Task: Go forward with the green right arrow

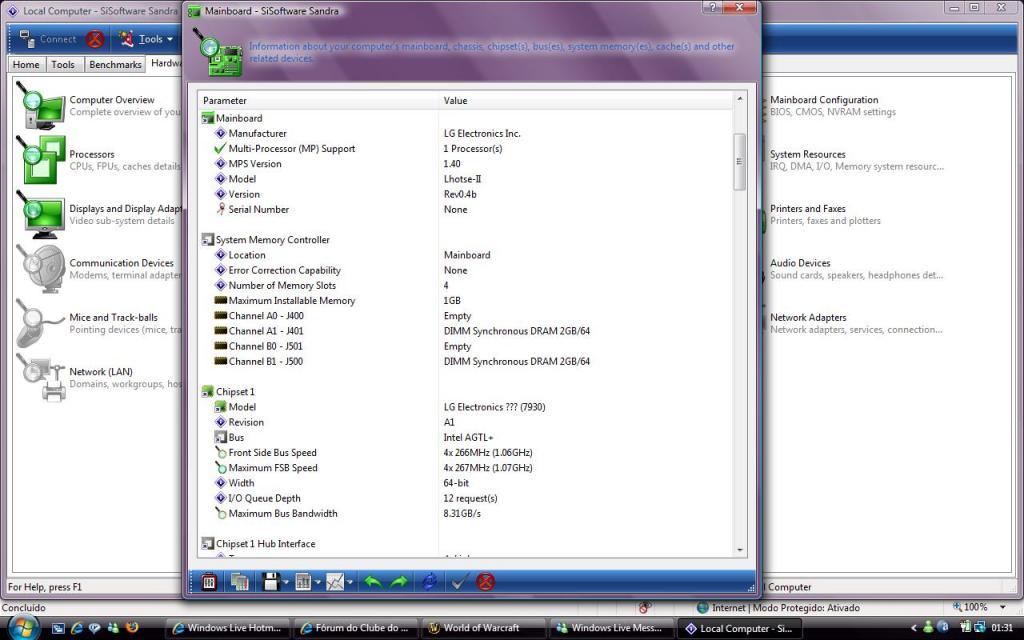Action: (x=399, y=581)
